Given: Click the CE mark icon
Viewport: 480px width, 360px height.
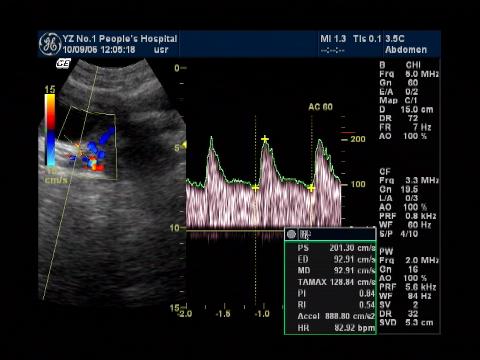Looking at the screenshot, I should 63,63.
